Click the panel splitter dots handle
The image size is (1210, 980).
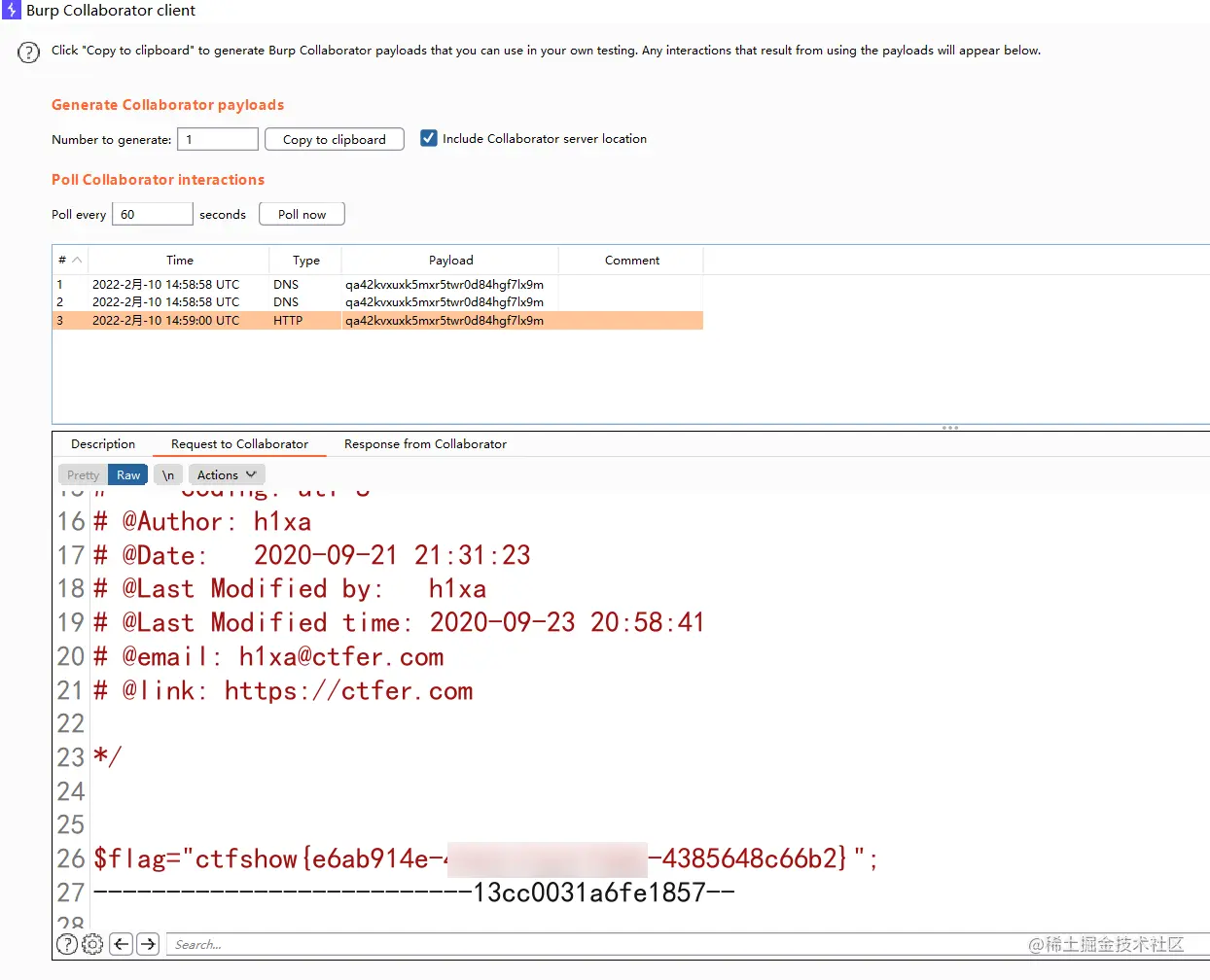[x=950, y=428]
